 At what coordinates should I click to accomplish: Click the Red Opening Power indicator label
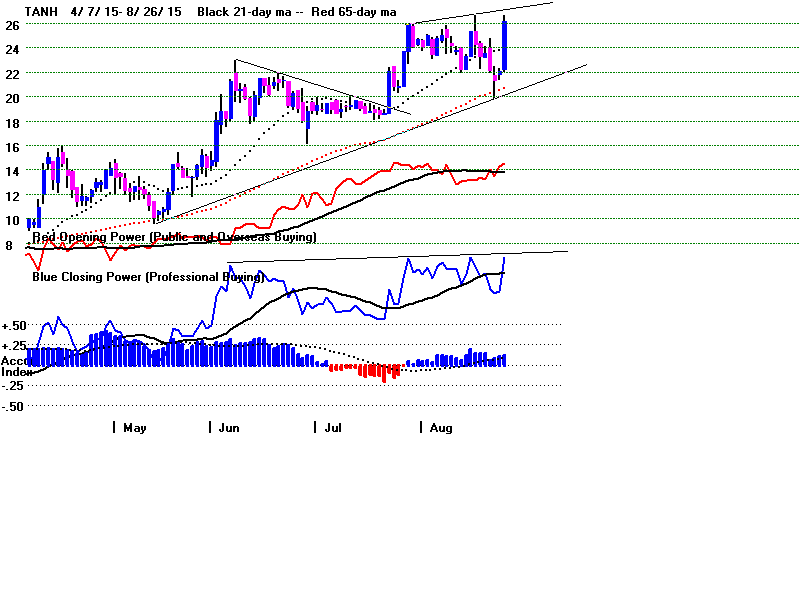tap(174, 237)
